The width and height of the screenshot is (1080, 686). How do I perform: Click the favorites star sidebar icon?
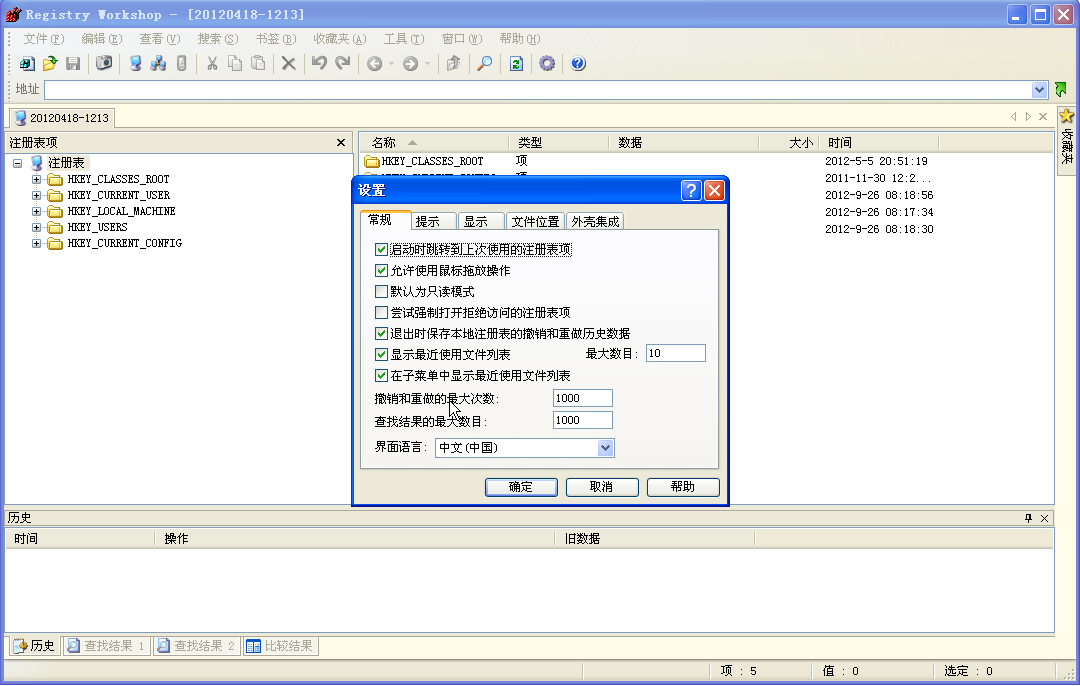(x=1066, y=116)
